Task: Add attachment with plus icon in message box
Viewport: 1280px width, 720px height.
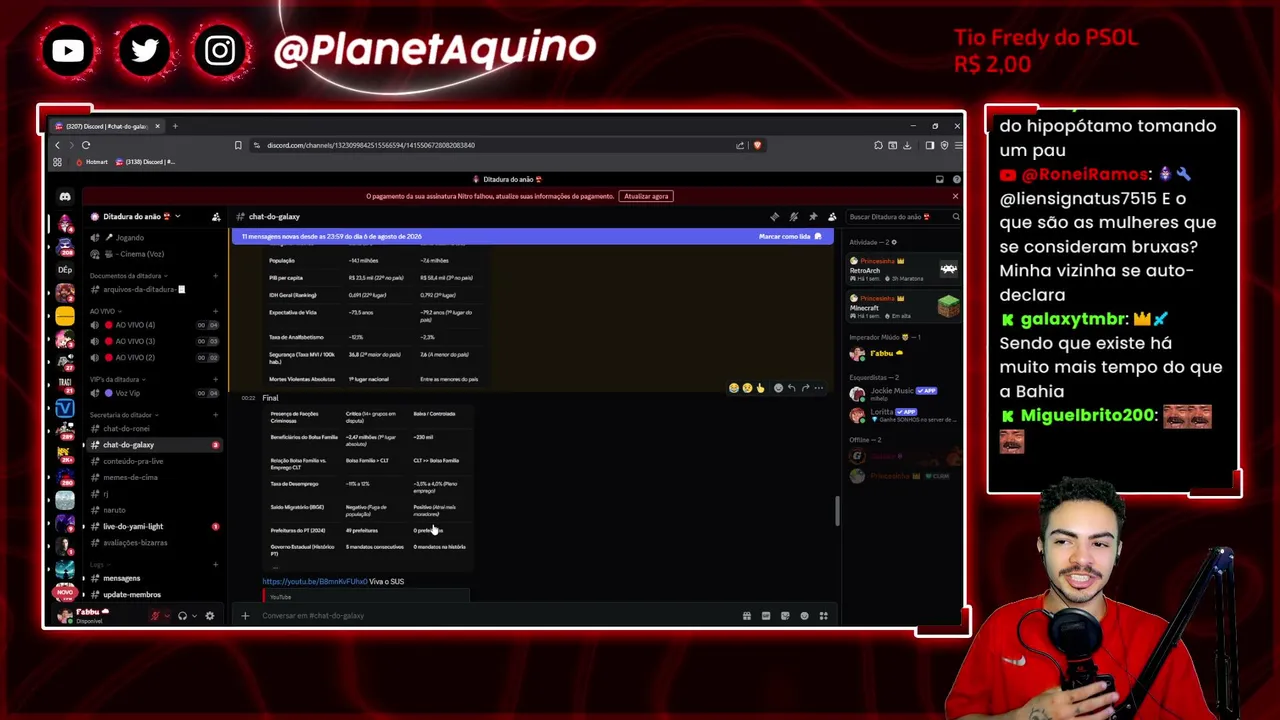Action: pos(245,616)
